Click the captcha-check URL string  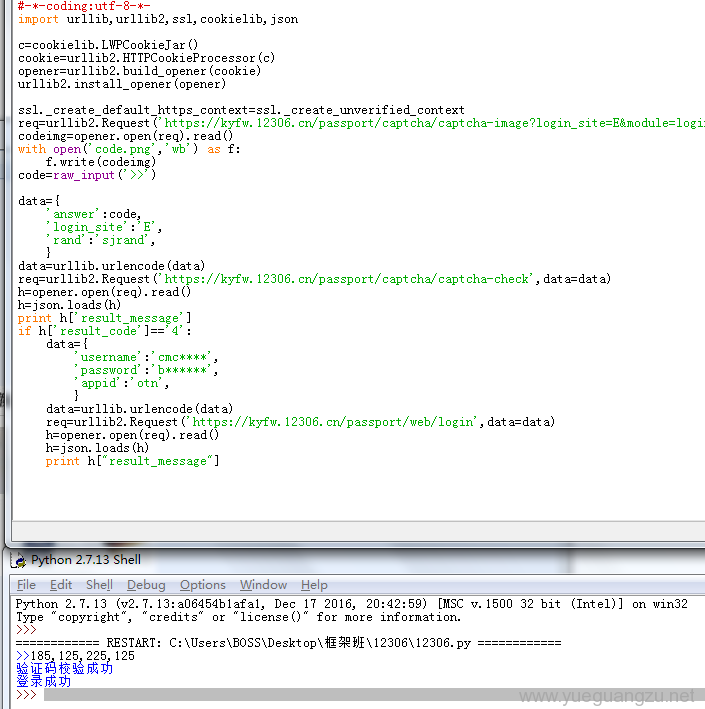point(346,279)
